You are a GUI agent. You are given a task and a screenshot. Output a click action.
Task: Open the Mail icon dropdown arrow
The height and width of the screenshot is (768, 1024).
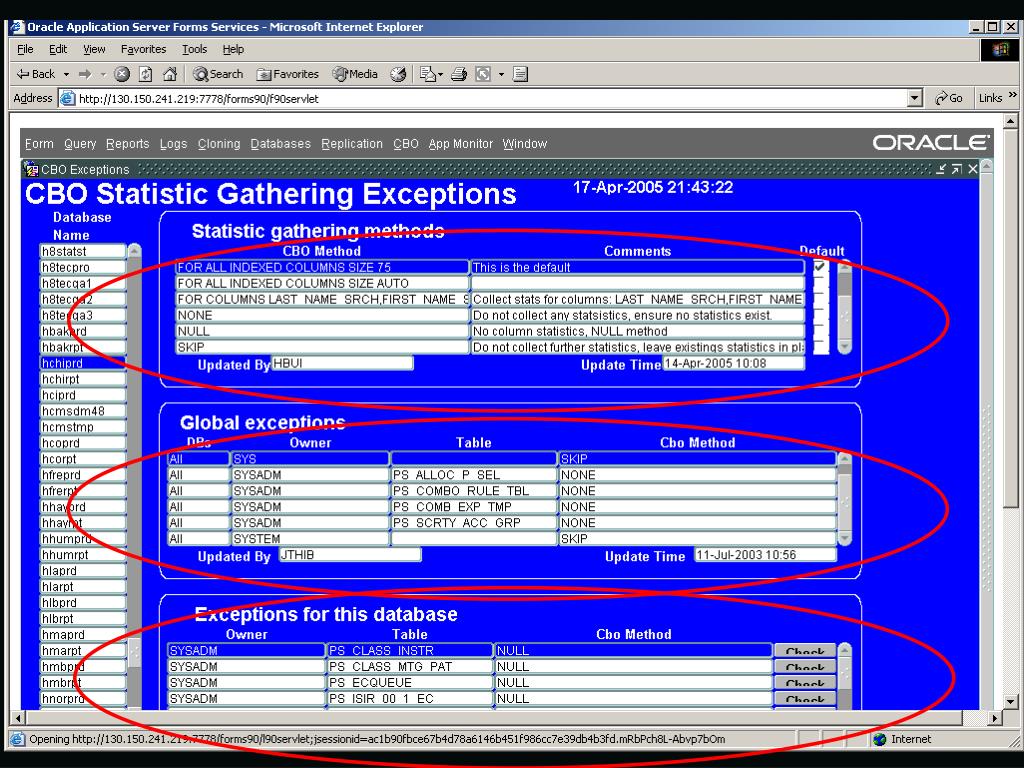click(440, 74)
